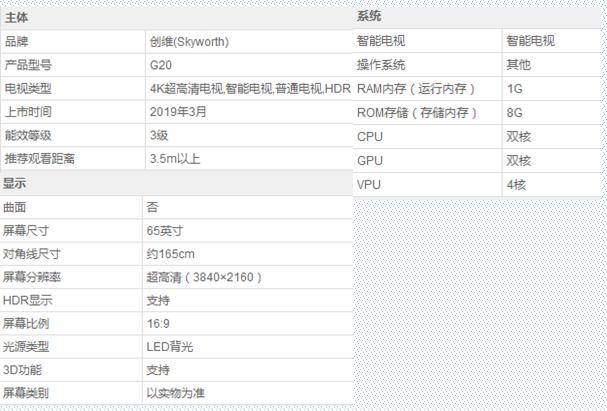Viewport: 607px width, 411px height.
Task: Click the 系统 section header
Action: point(369,17)
